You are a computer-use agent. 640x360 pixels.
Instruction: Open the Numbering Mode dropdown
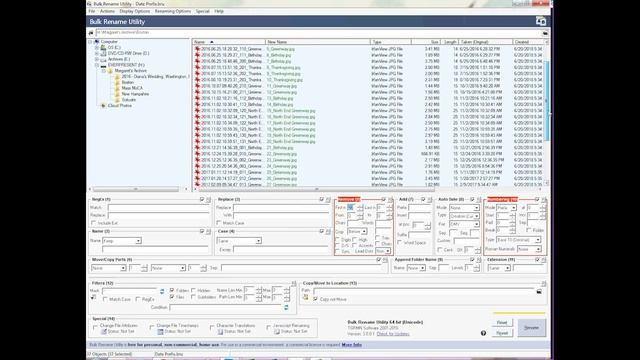(x=507, y=208)
